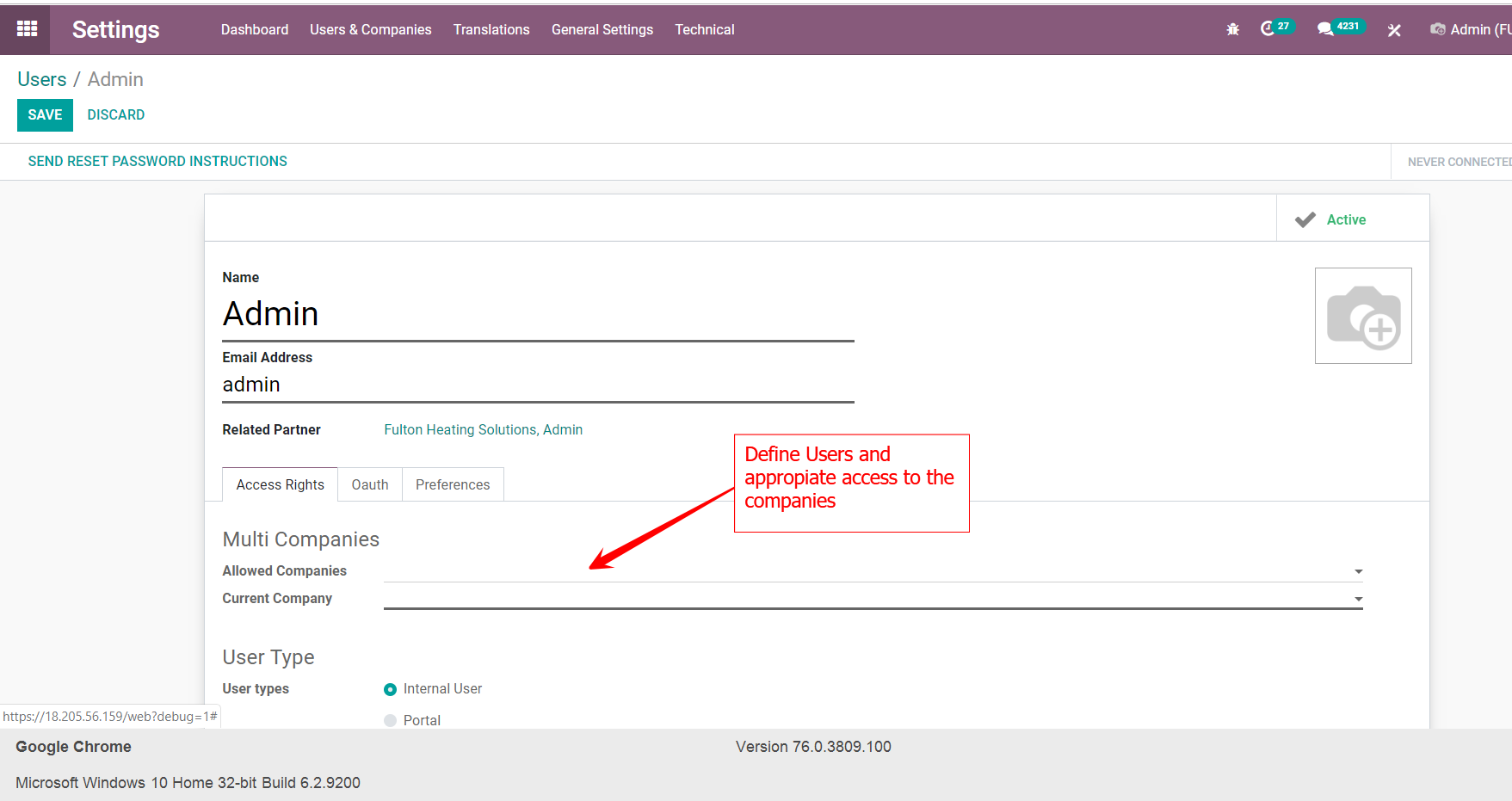Viewport: 1512px width, 801px height.
Task: Edit the Name field containing Admin
Action: tap(538, 315)
